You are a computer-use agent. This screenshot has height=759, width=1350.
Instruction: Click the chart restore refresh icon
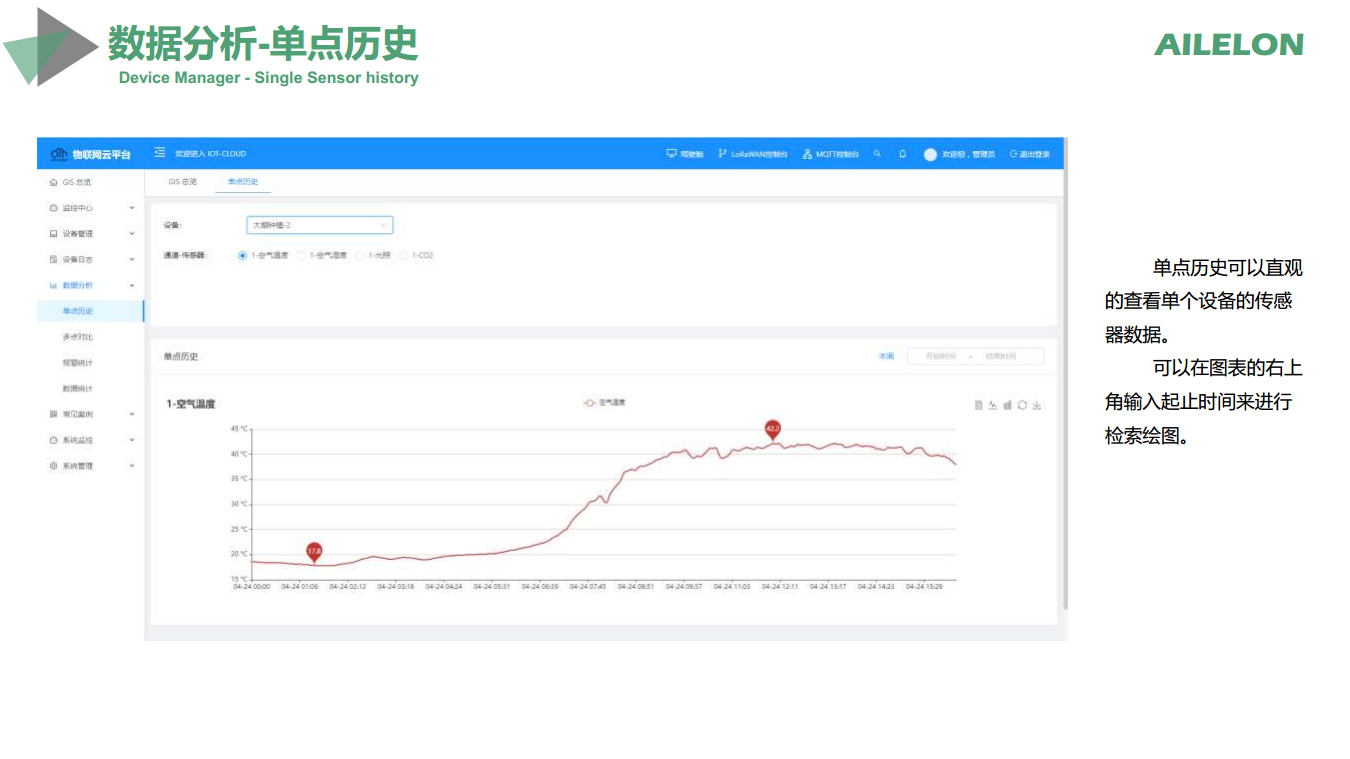(x=1022, y=405)
